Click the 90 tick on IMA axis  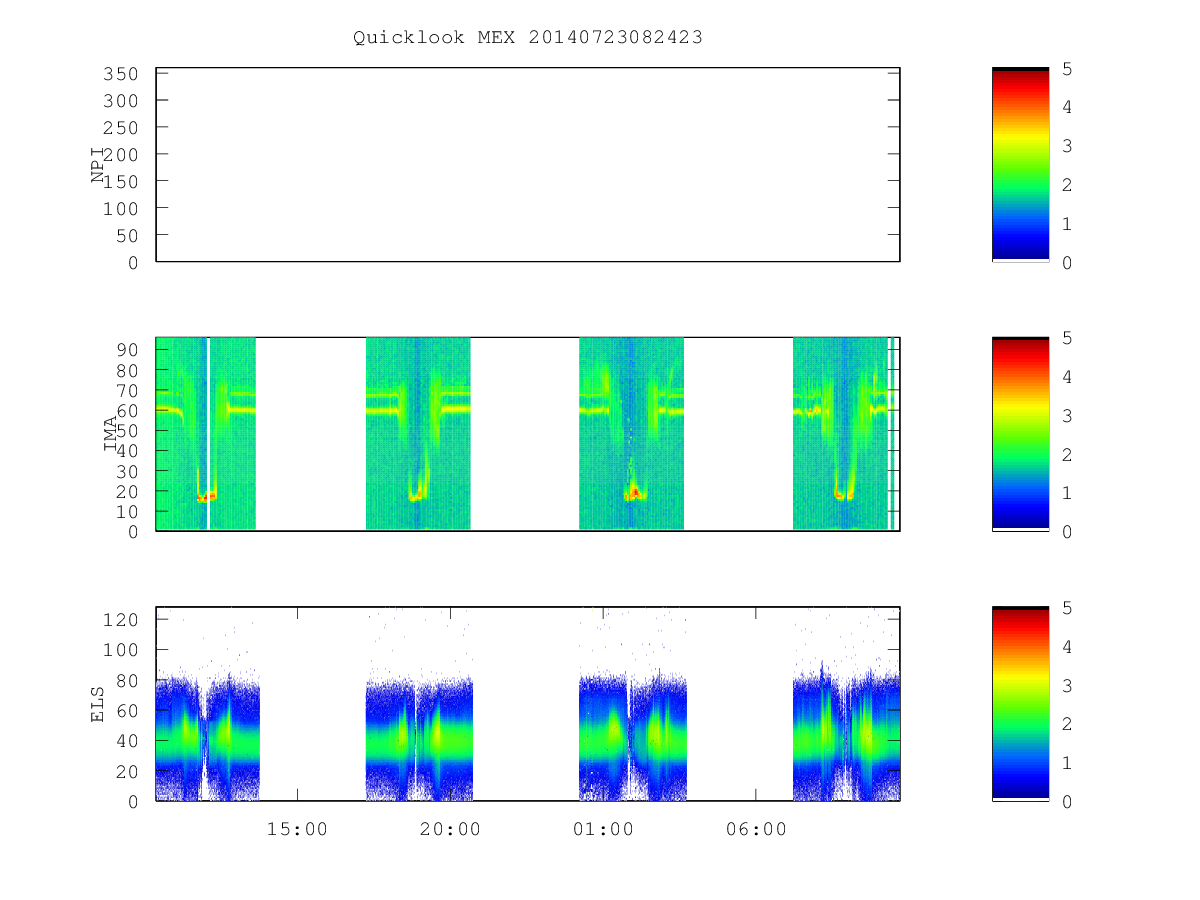pyautogui.click(x=127, y=350)
